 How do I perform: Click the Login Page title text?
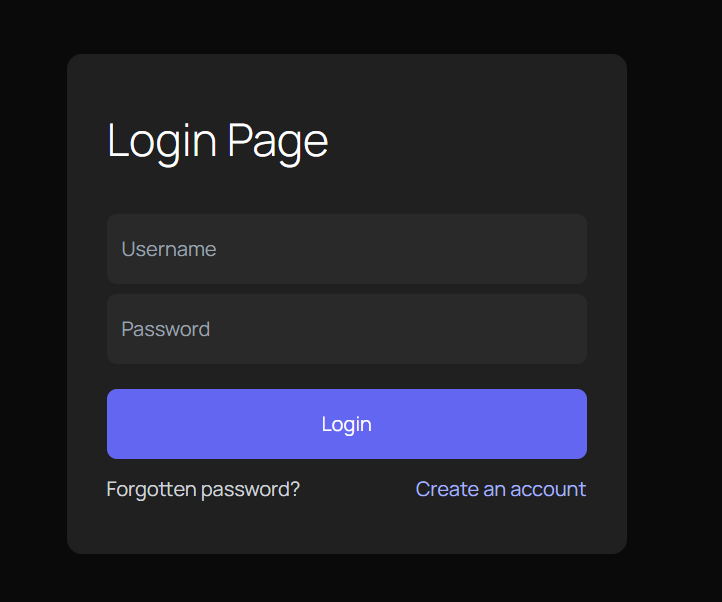pyautogui.click(x=217, y=141)
